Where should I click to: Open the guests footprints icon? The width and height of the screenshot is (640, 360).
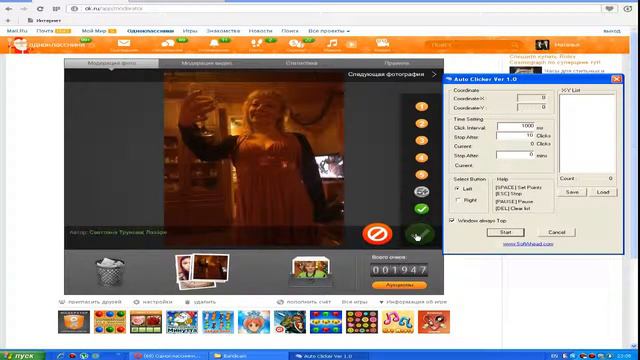(256, 44)
